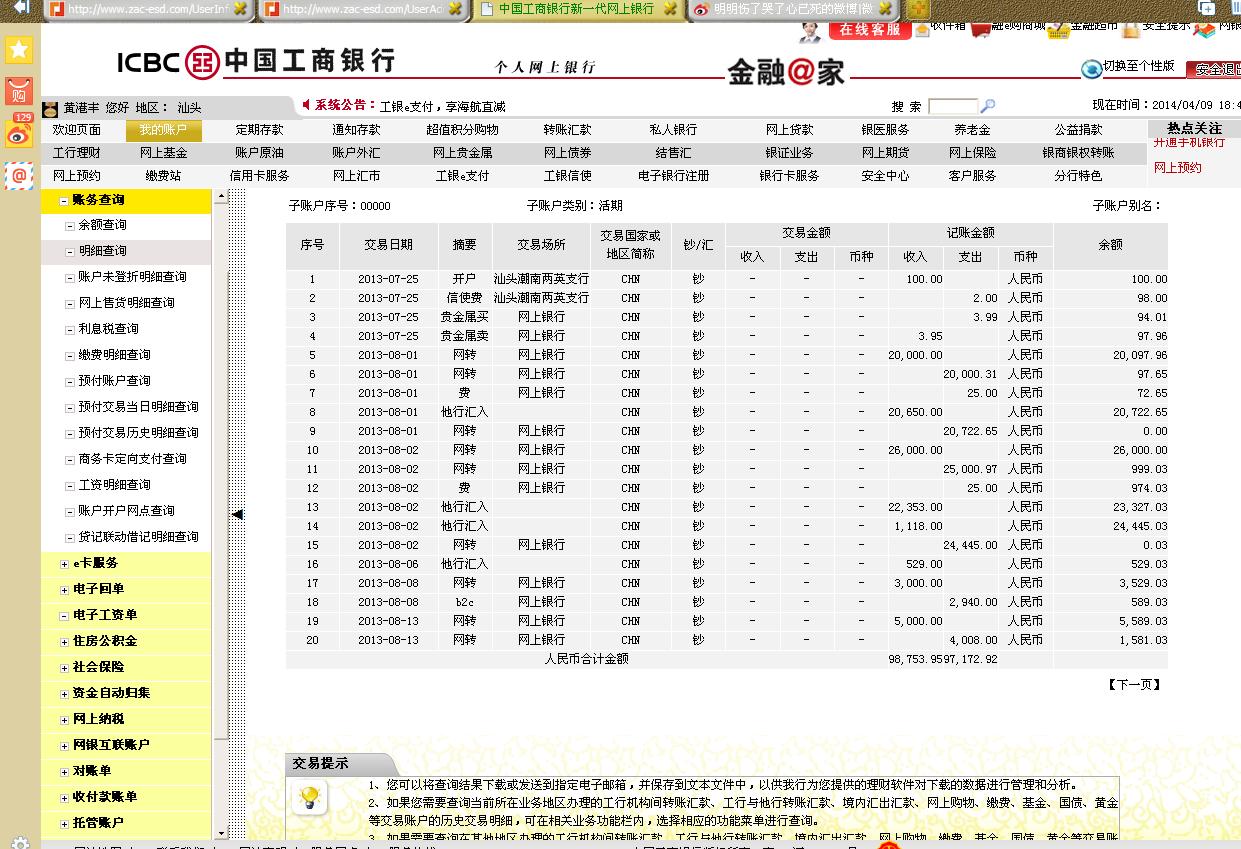Screen dimensions: 1241x849
Task: Click the search magnifier icon
Action: [988, 106]
